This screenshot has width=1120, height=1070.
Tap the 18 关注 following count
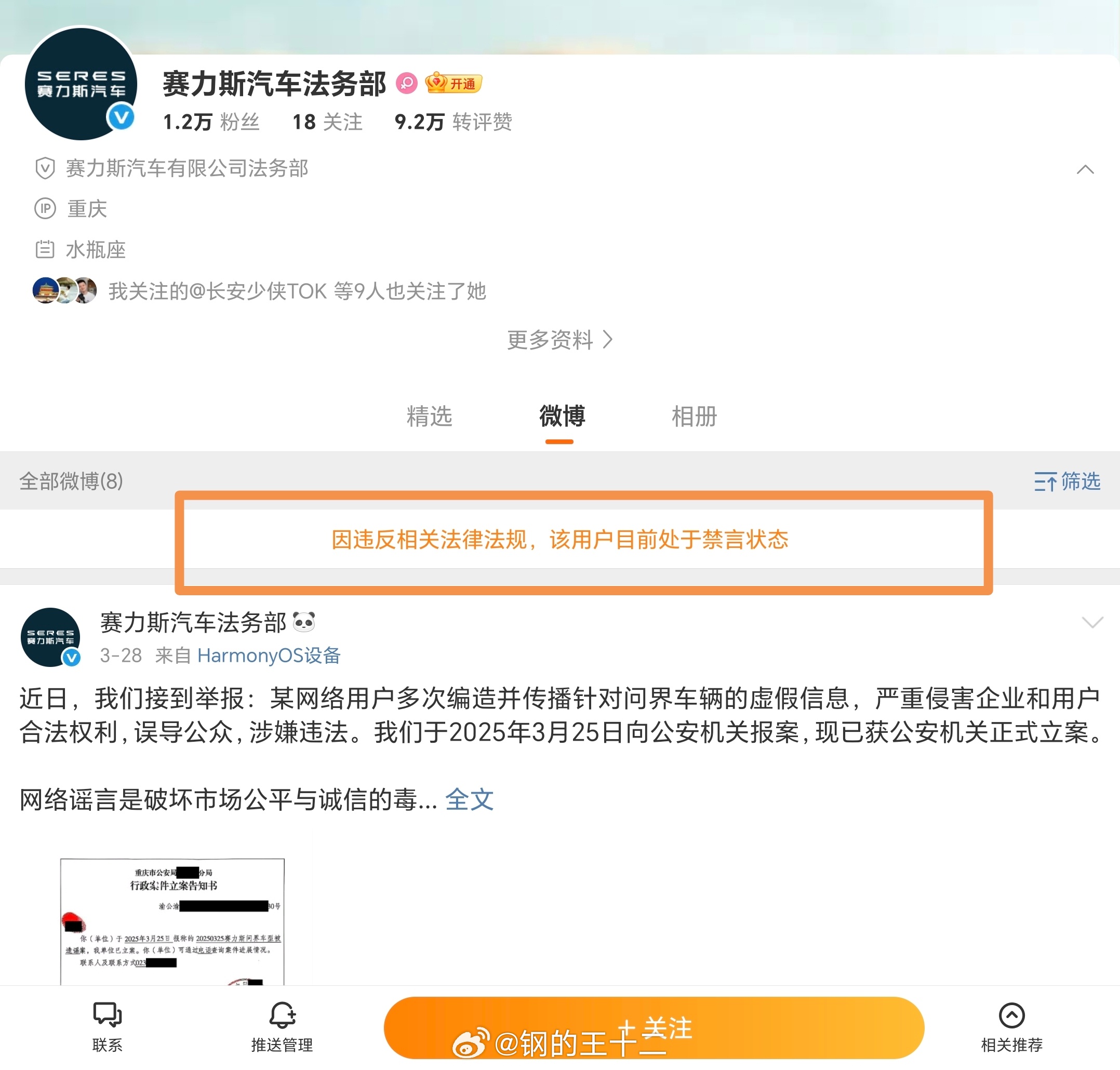[327, 122]
